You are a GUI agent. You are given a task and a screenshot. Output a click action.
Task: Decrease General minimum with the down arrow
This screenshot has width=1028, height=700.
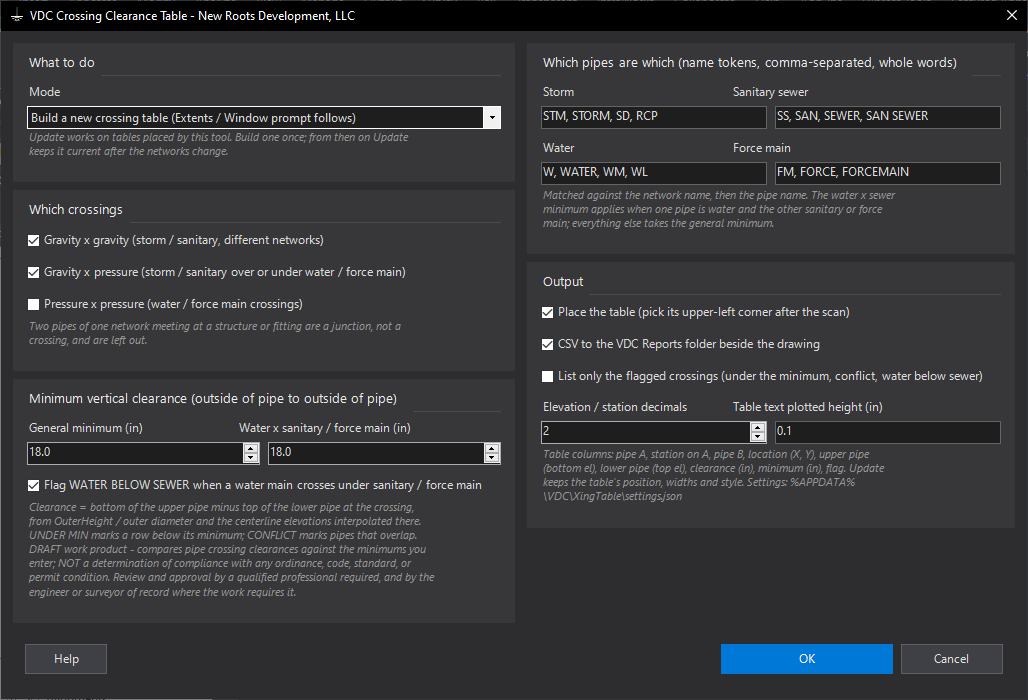(250, 458)
